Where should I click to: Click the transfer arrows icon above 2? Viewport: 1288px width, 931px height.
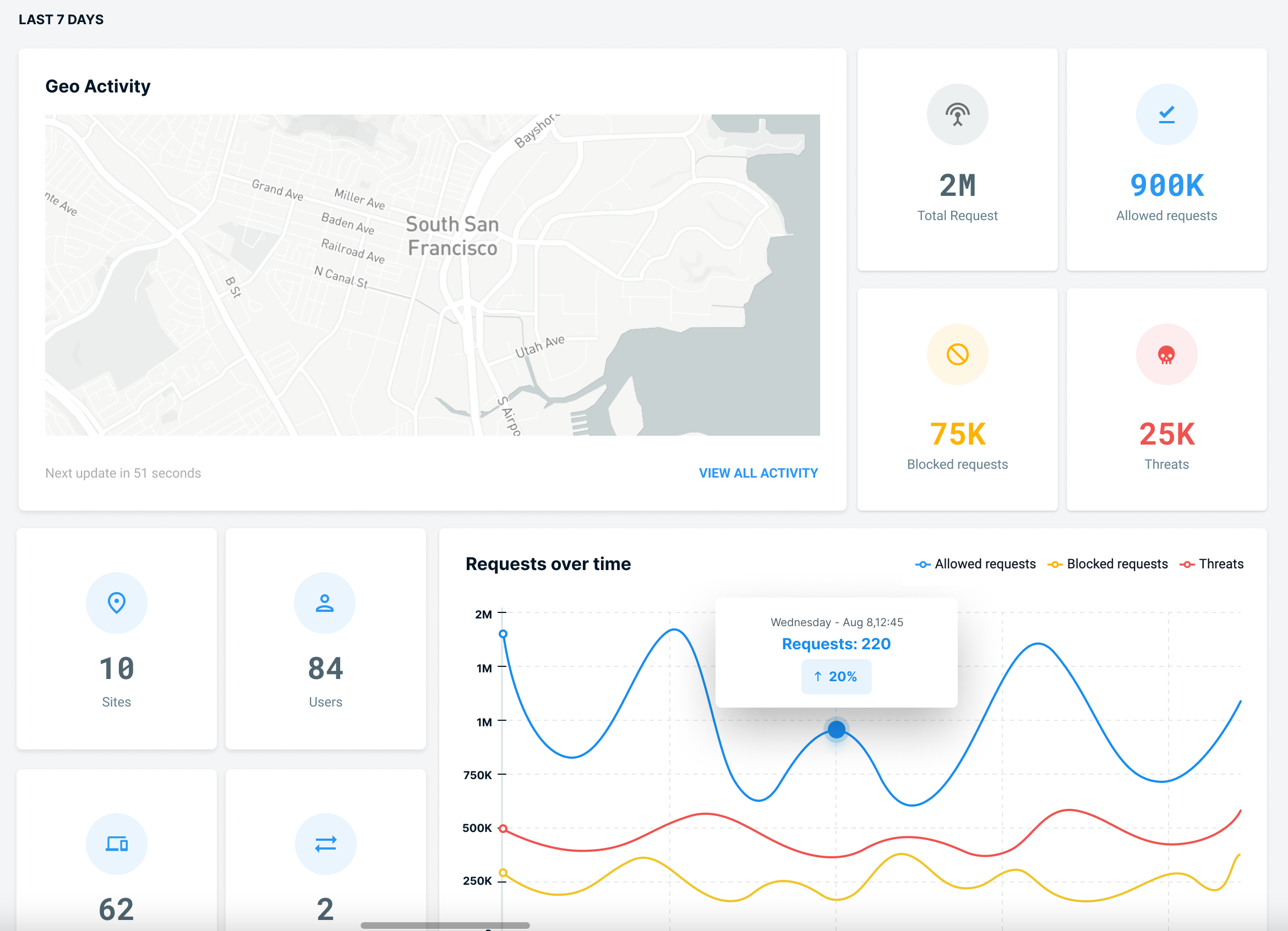click(x=325, y=844)
